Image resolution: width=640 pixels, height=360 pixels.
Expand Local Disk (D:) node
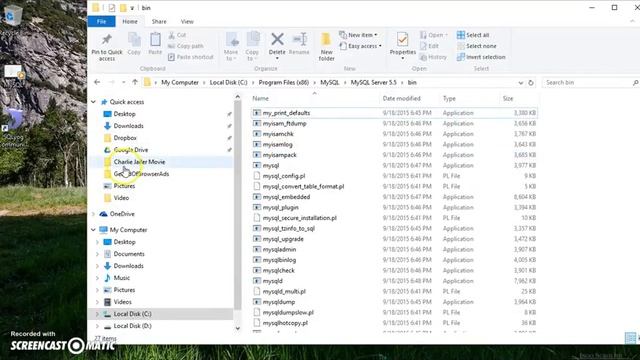(98, 326)
